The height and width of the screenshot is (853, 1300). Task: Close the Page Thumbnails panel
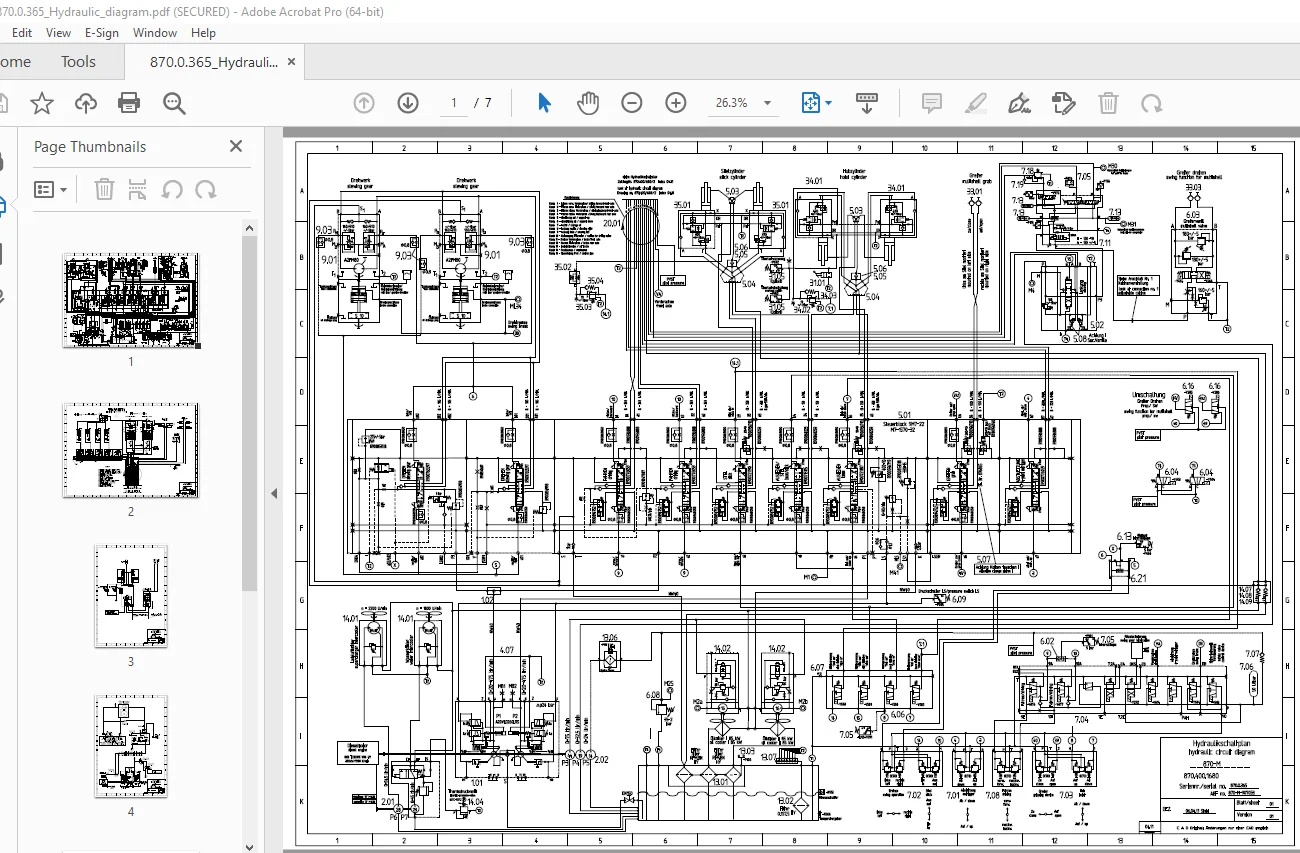coord(236,146)
